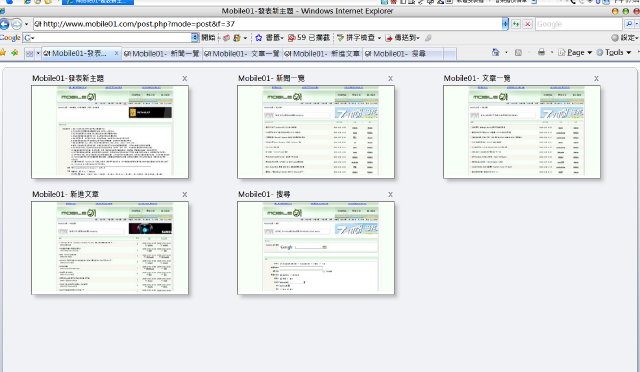Close the Mobile01-發表新主題 thumbnail with its X
The height and width of the screenshot is (372, 640).
point(184,78)
